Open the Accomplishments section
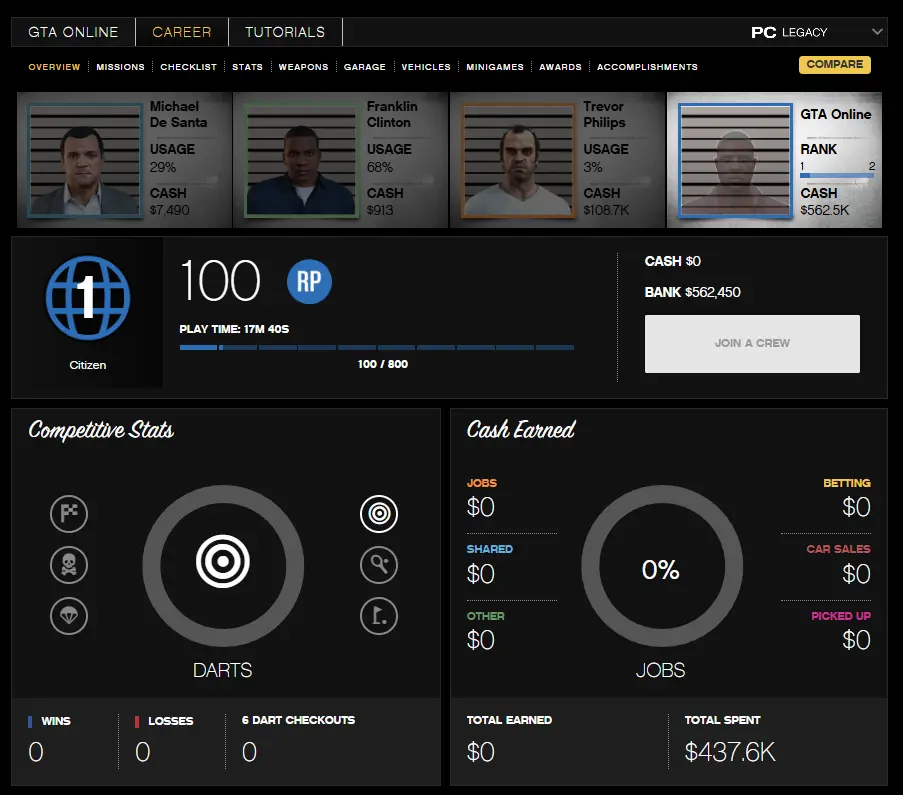903x795 pixels. pos(647,67)
